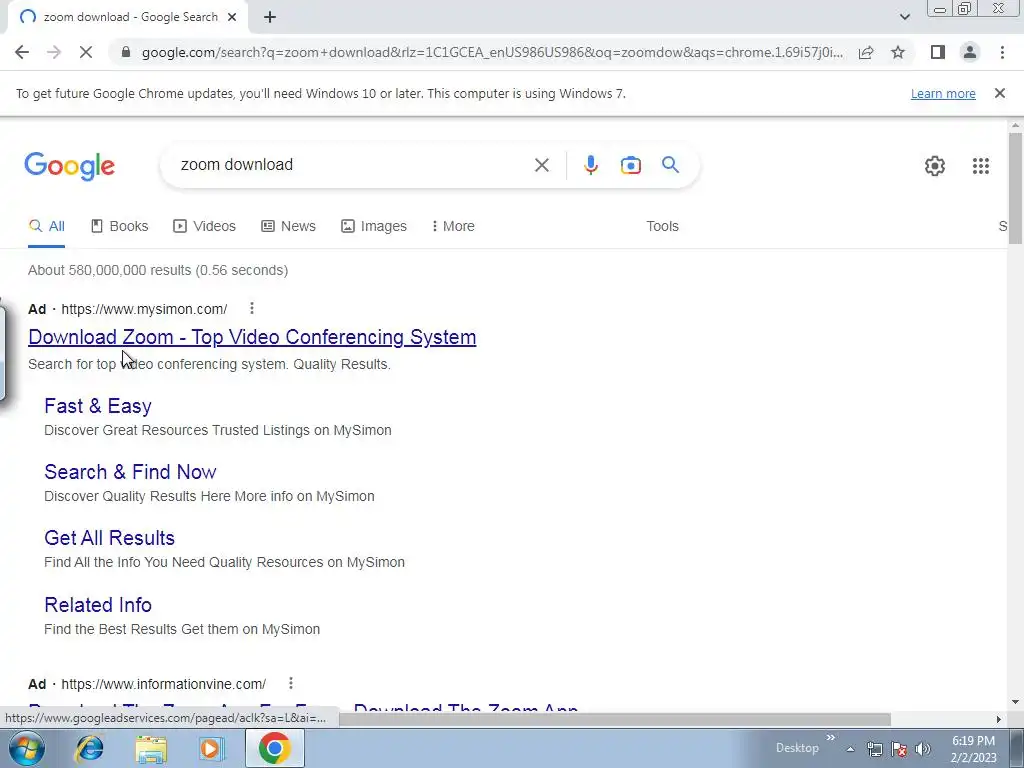Open a new browser tab
Screen dimensions: 1024x768
click(270, 18)
